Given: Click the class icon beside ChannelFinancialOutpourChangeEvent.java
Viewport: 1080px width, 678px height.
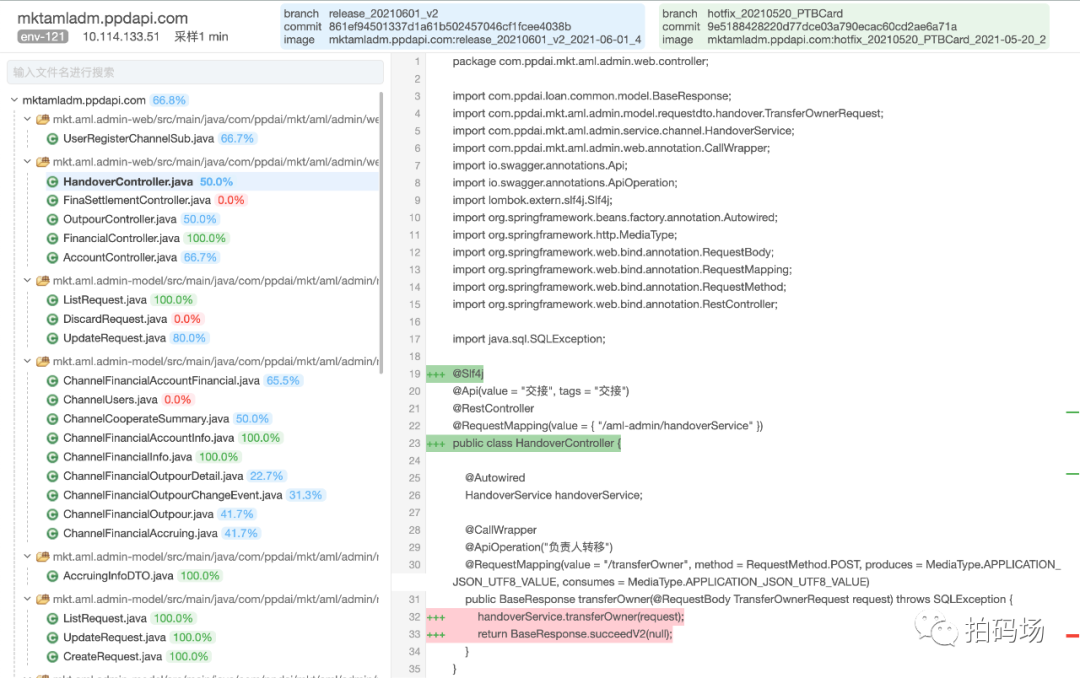Looking at the screenshot, I should 52,495.
